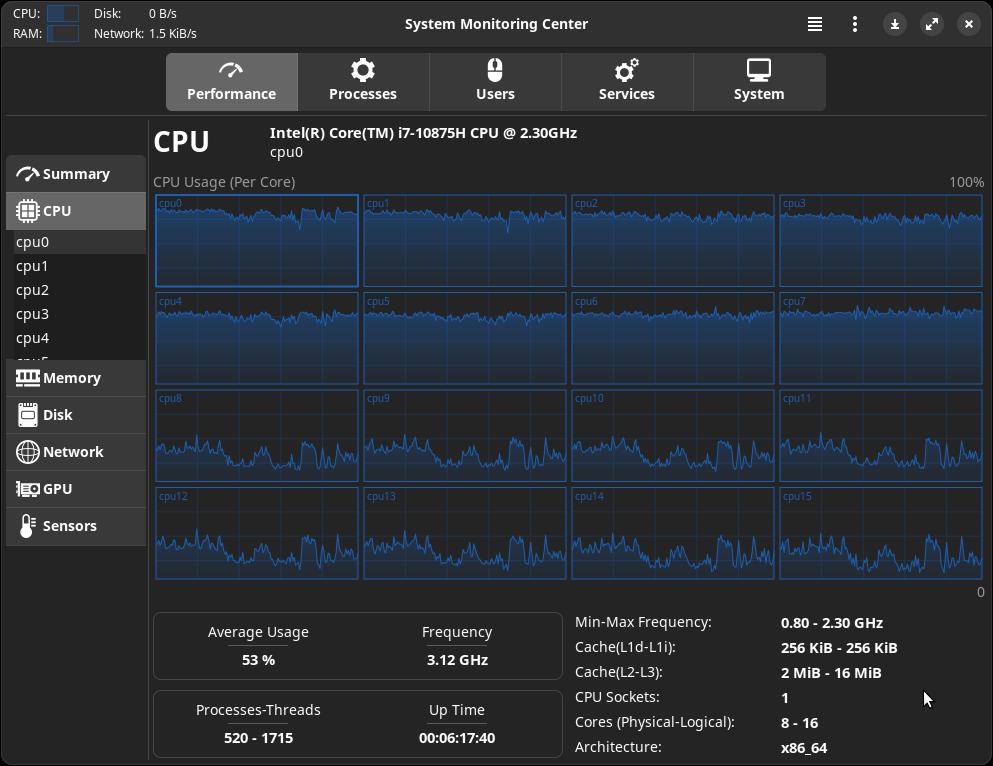The height and width of the screenshot is (766, 993).
Task: Click the Memory RAM icon in sidebar
Action: click(x=28, y=378)
